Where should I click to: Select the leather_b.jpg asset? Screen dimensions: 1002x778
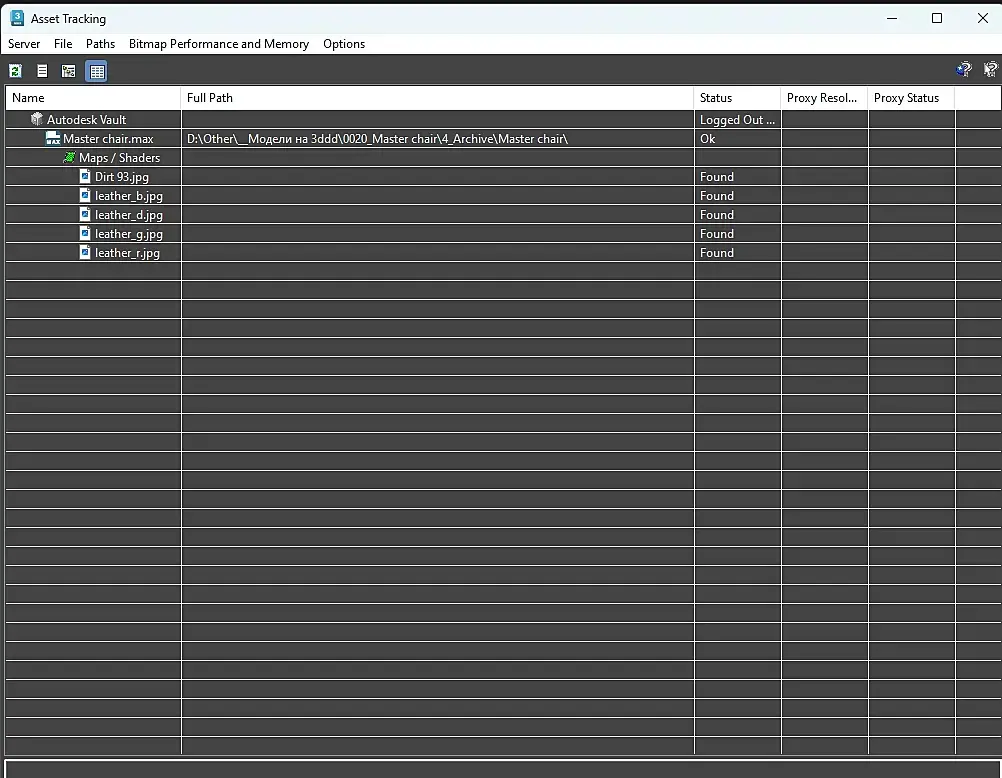[x=128, y=196]
